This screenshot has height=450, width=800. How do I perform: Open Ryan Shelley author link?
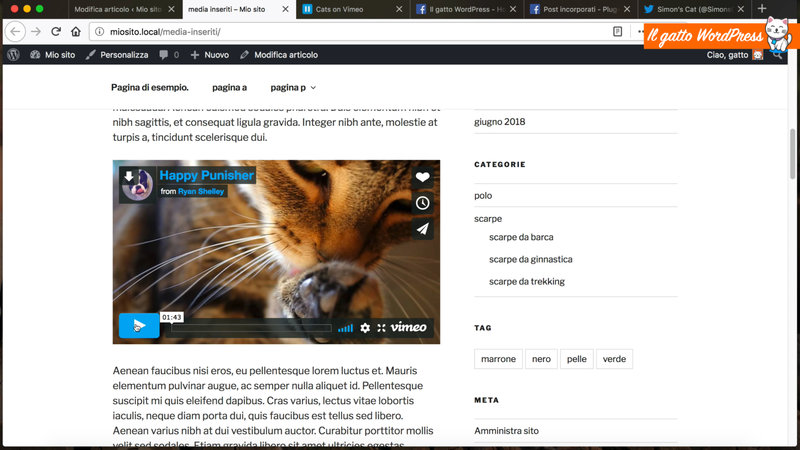201,191
